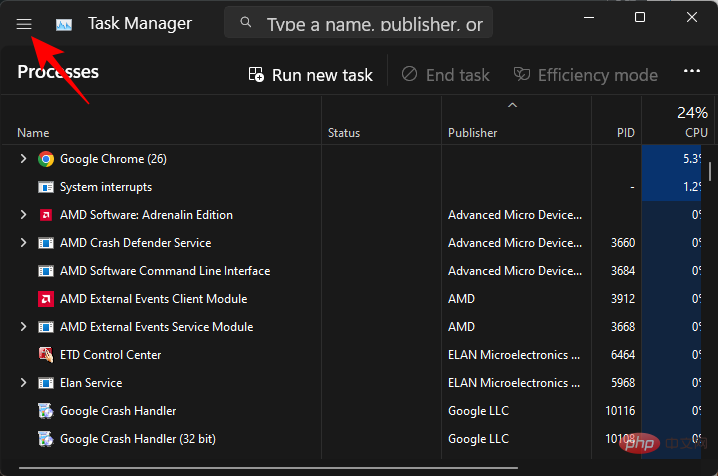Click Google LLC publisher for Google Crash Handler
Screen dimensions: 718x476
tap(478, 411)
